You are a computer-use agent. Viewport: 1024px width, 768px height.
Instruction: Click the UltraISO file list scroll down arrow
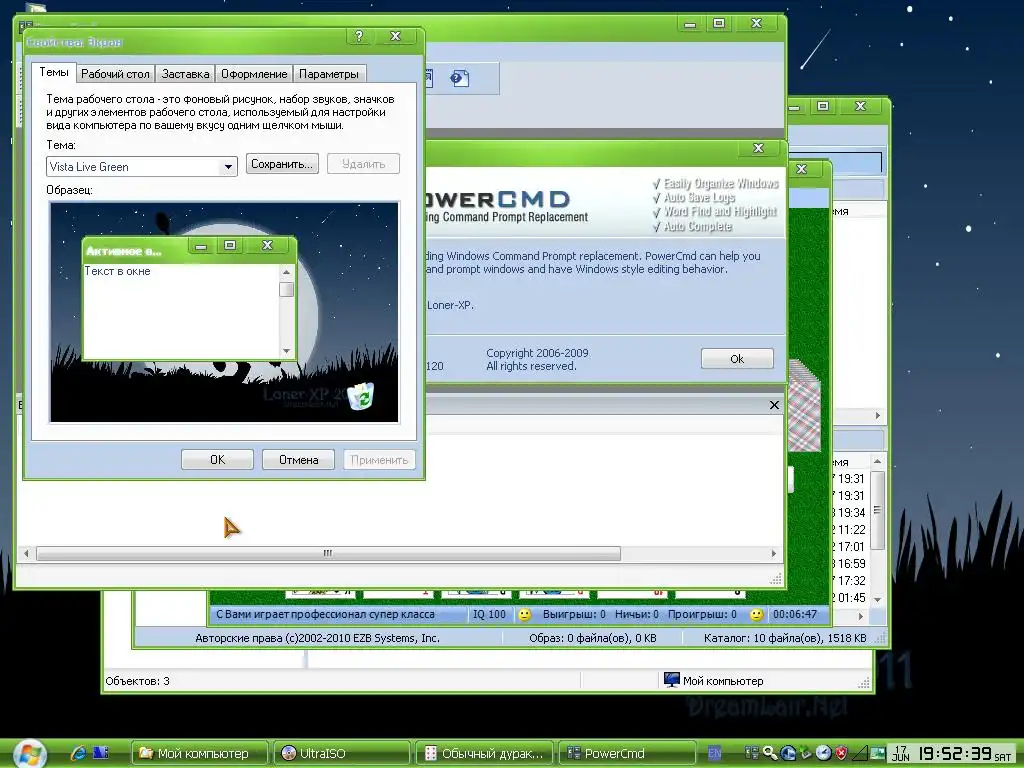pyautogui.click(x=878, y=599)
